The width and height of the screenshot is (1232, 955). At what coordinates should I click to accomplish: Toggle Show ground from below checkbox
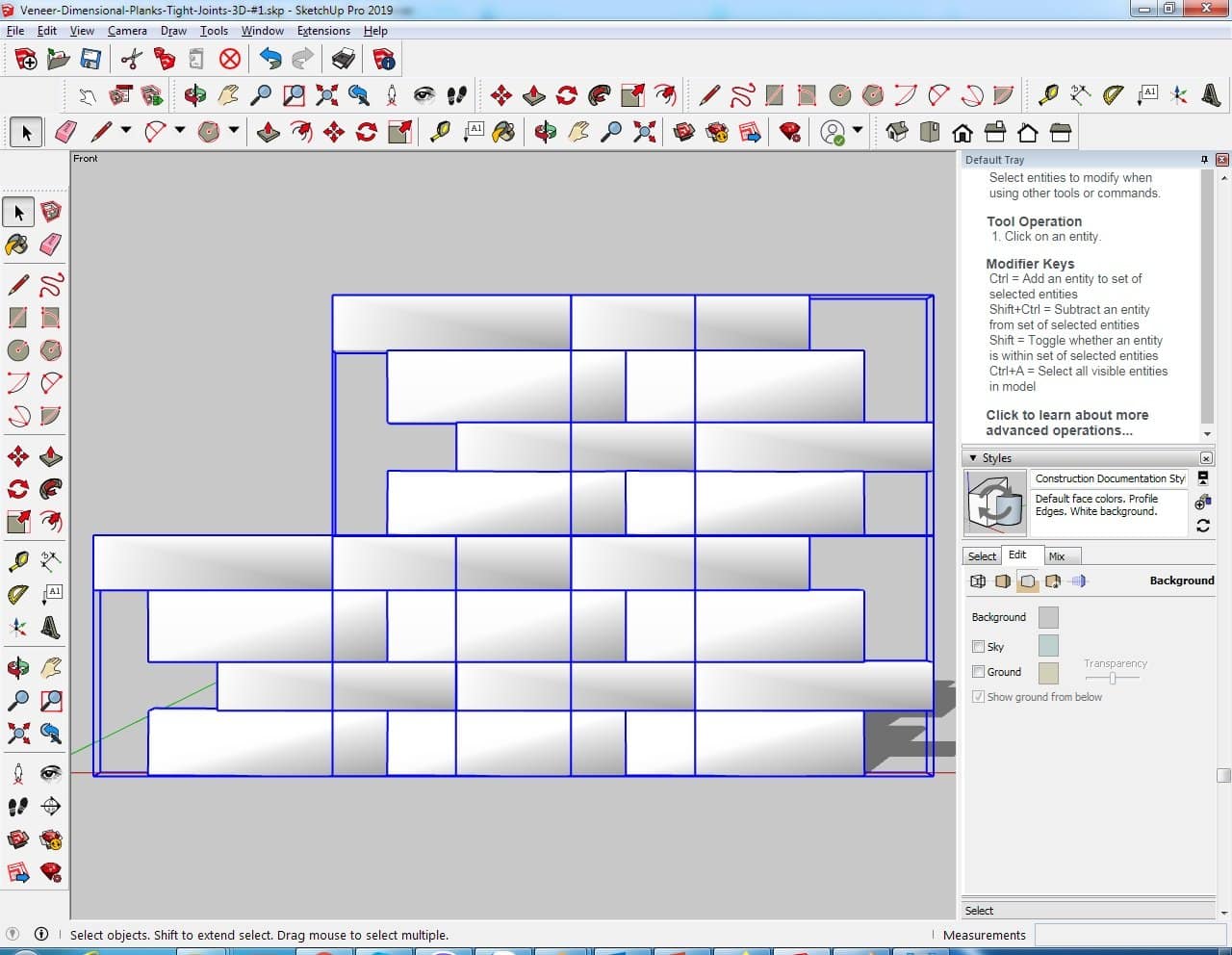979,697
